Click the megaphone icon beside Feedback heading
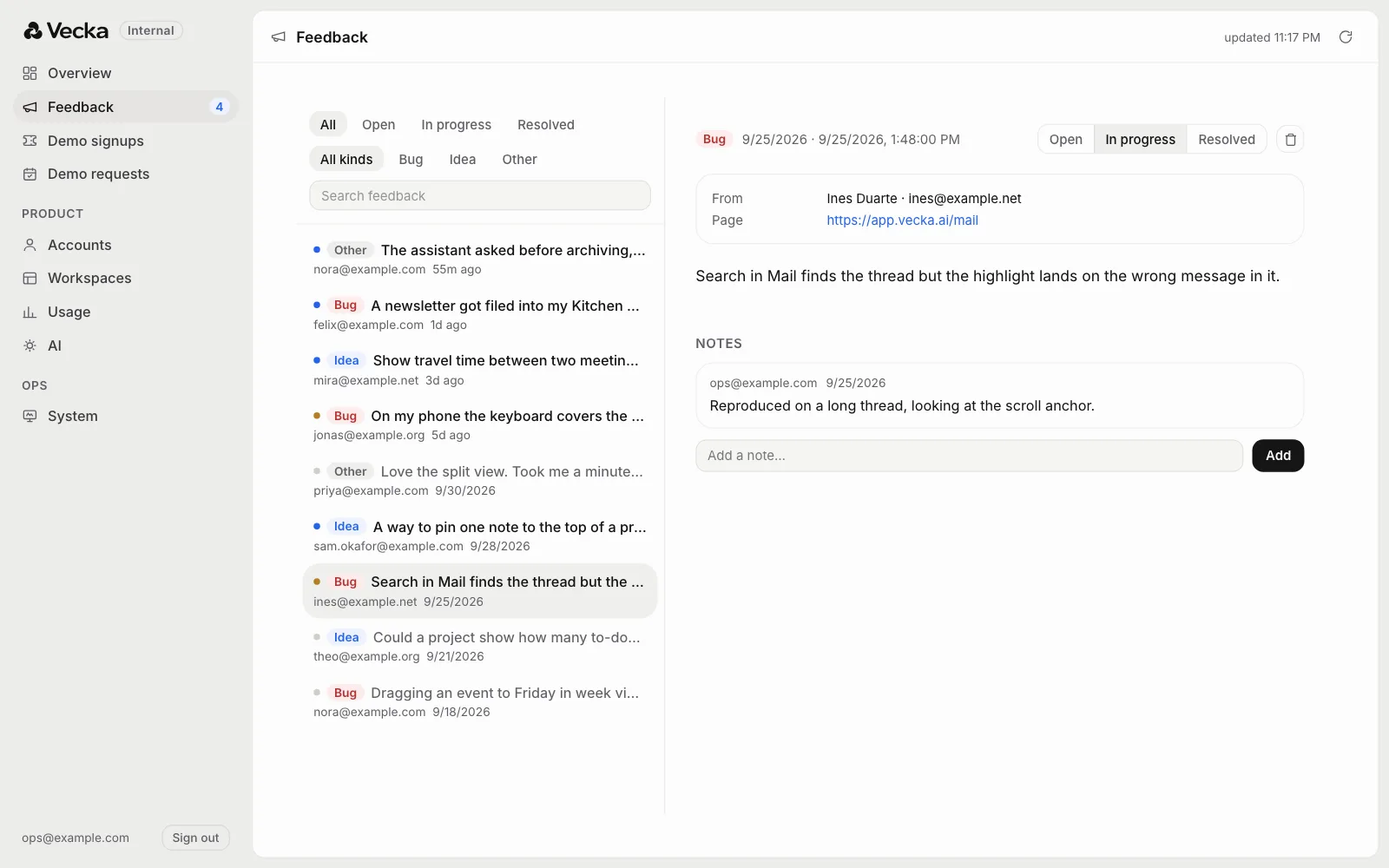 [279, 37]
